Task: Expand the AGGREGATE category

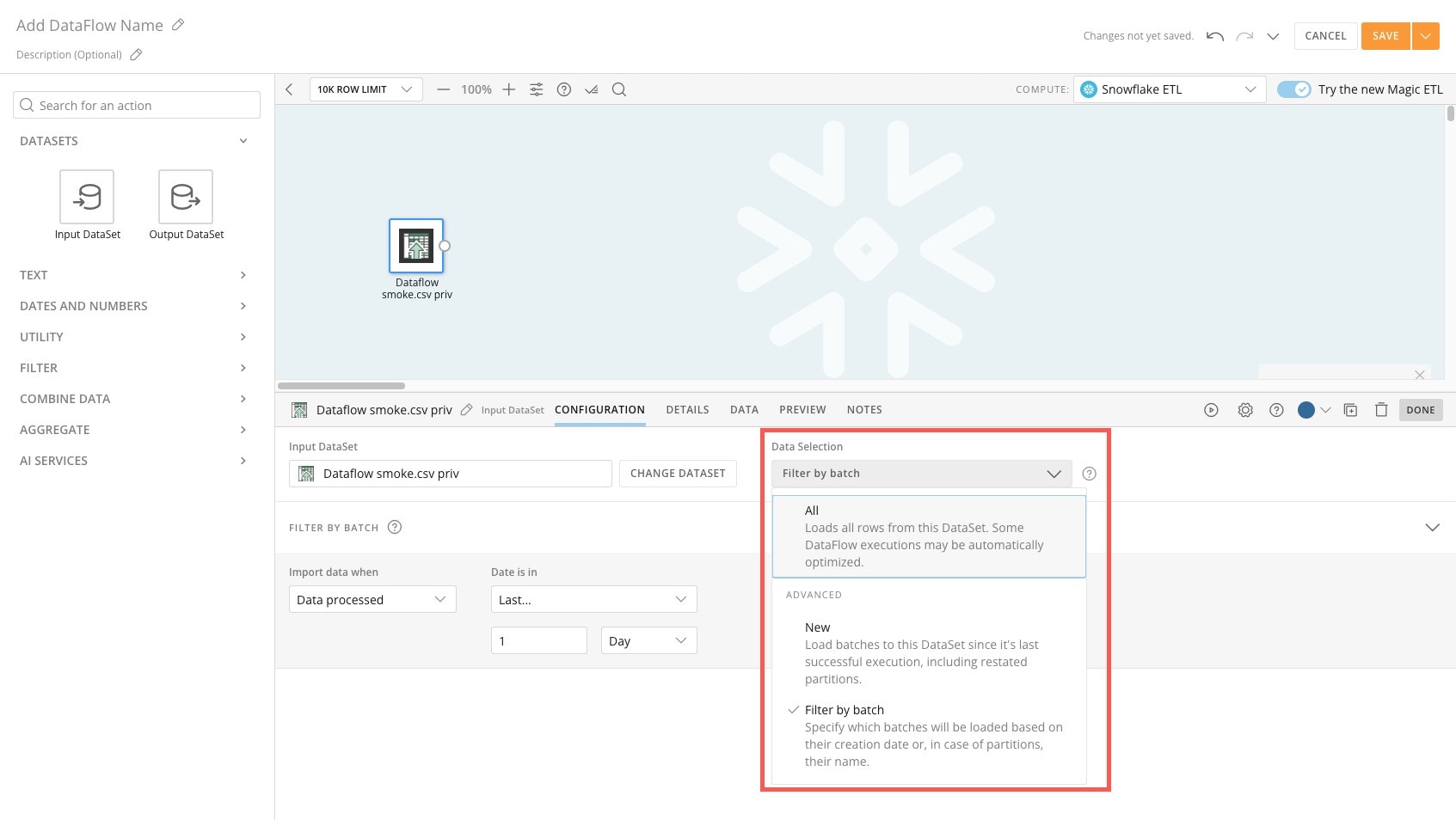Action: 133,430
